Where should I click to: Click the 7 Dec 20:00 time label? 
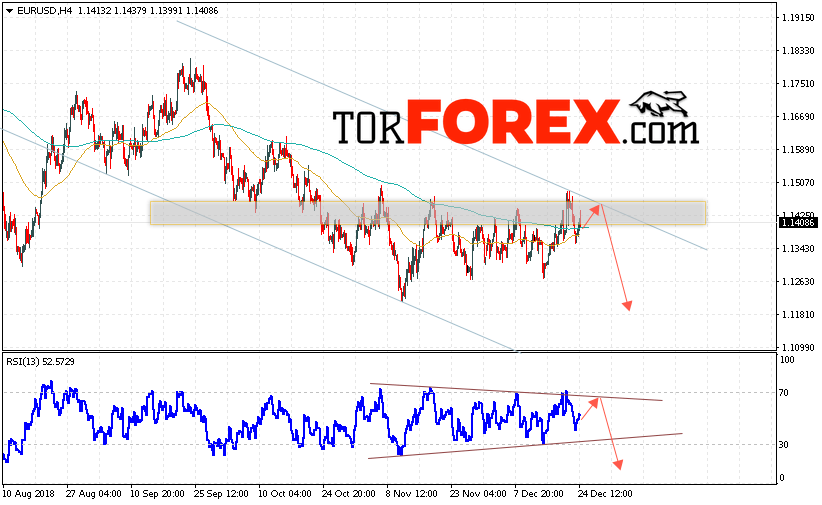[539, 494]
